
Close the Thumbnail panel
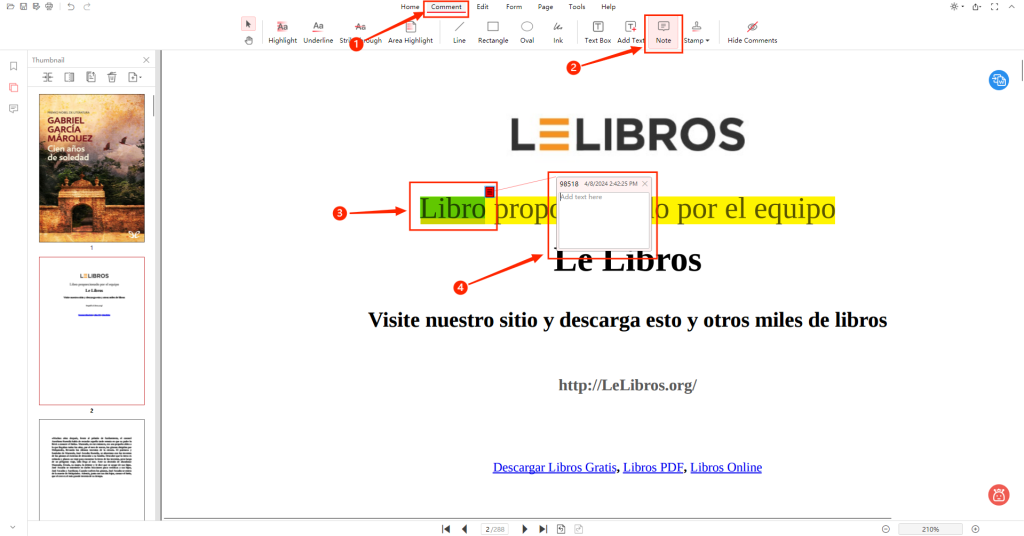point(146,60)
